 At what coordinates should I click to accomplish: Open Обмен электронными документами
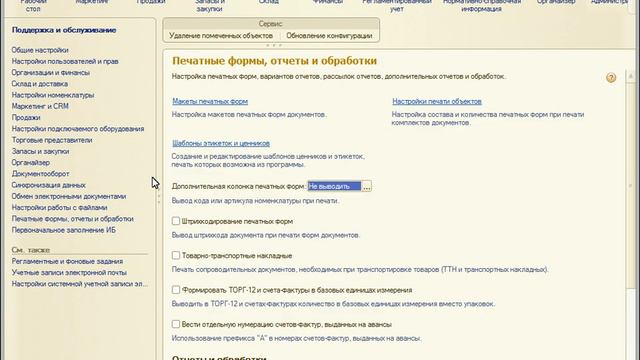click(69, 196)
